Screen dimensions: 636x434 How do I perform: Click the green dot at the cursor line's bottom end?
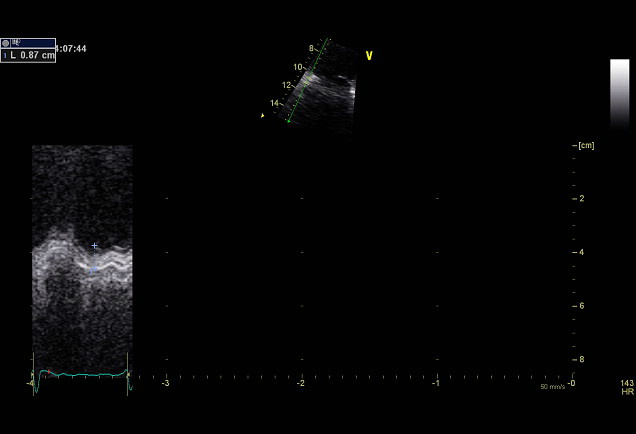pos(288,122)
